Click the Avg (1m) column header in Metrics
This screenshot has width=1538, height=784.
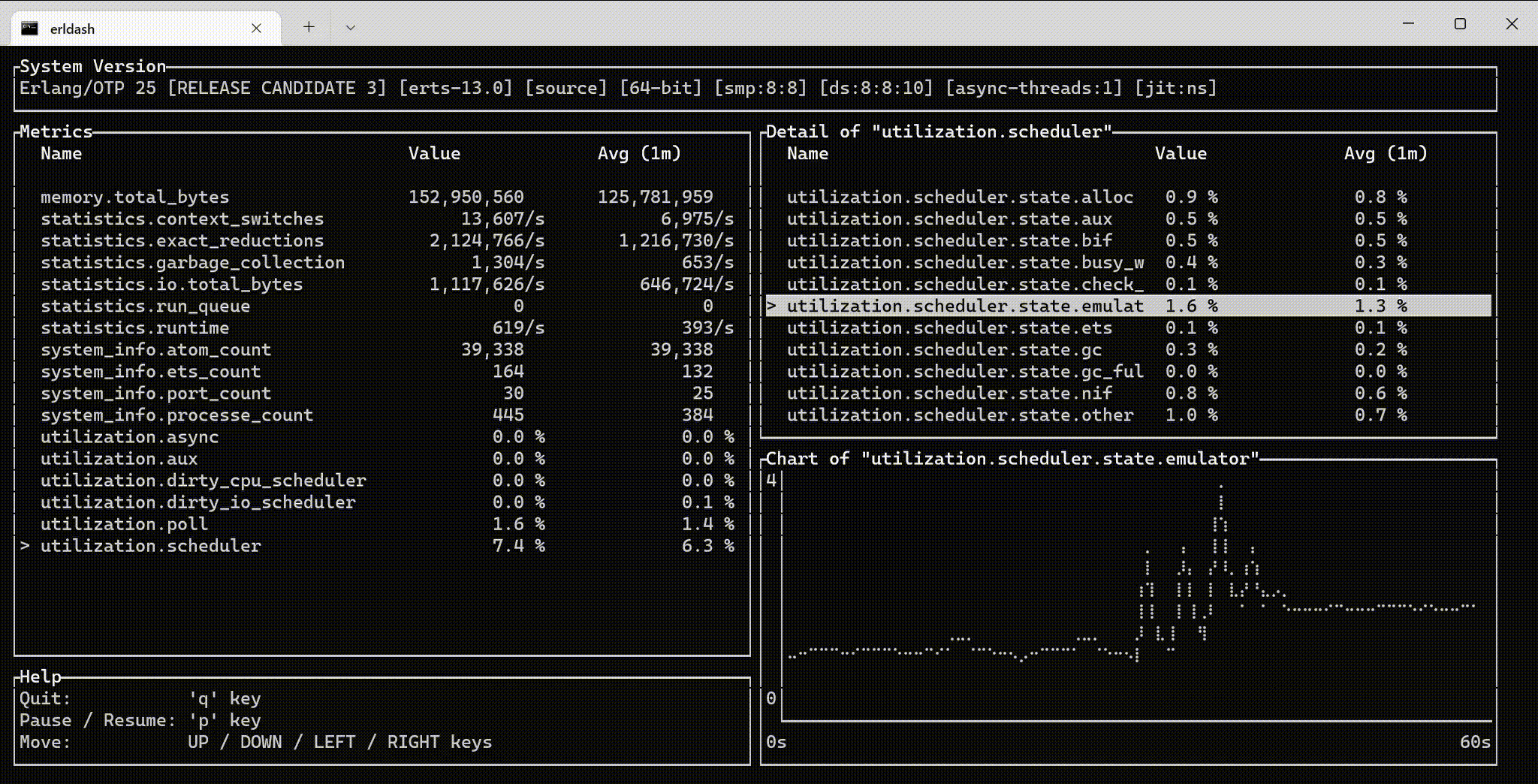point(640,153)
